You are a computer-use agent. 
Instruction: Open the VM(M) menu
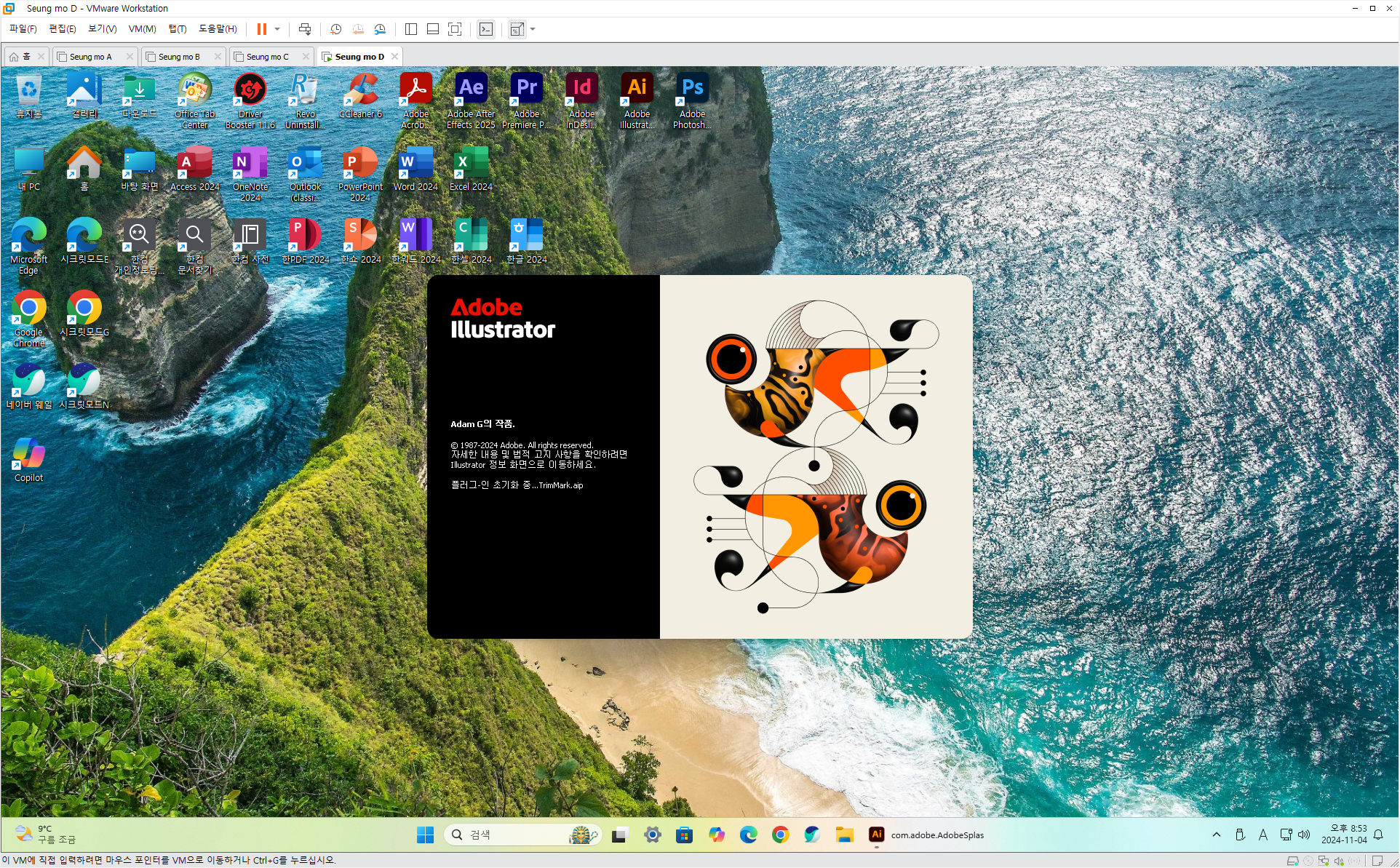142,29
